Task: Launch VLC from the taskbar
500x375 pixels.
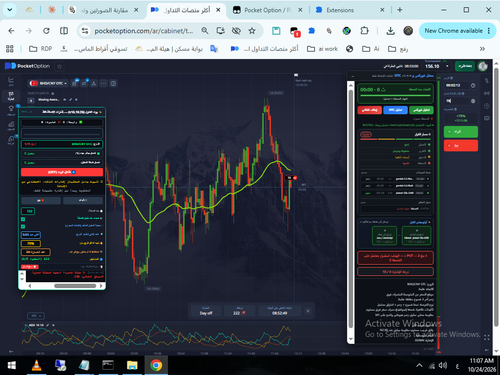Action: click(36, 365)
